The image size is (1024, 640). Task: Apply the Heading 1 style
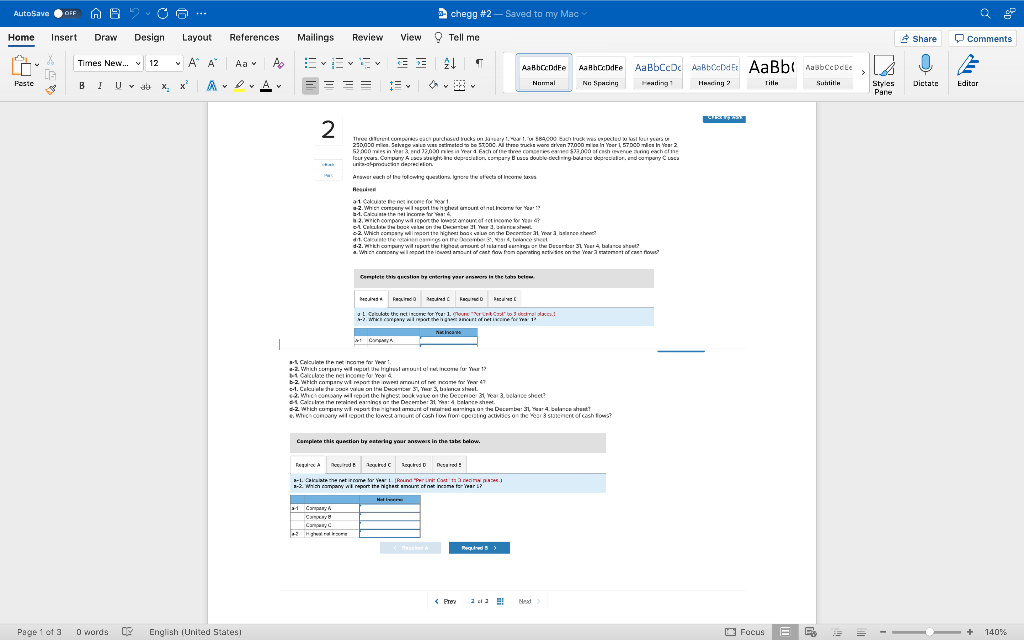coord(658,72)
